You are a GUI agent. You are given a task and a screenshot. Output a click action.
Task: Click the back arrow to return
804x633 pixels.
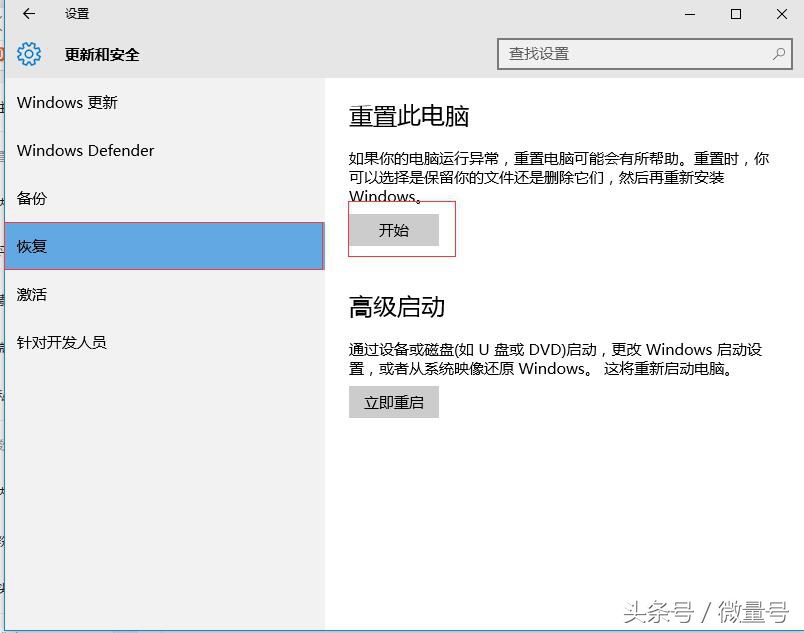coord(28,15)
